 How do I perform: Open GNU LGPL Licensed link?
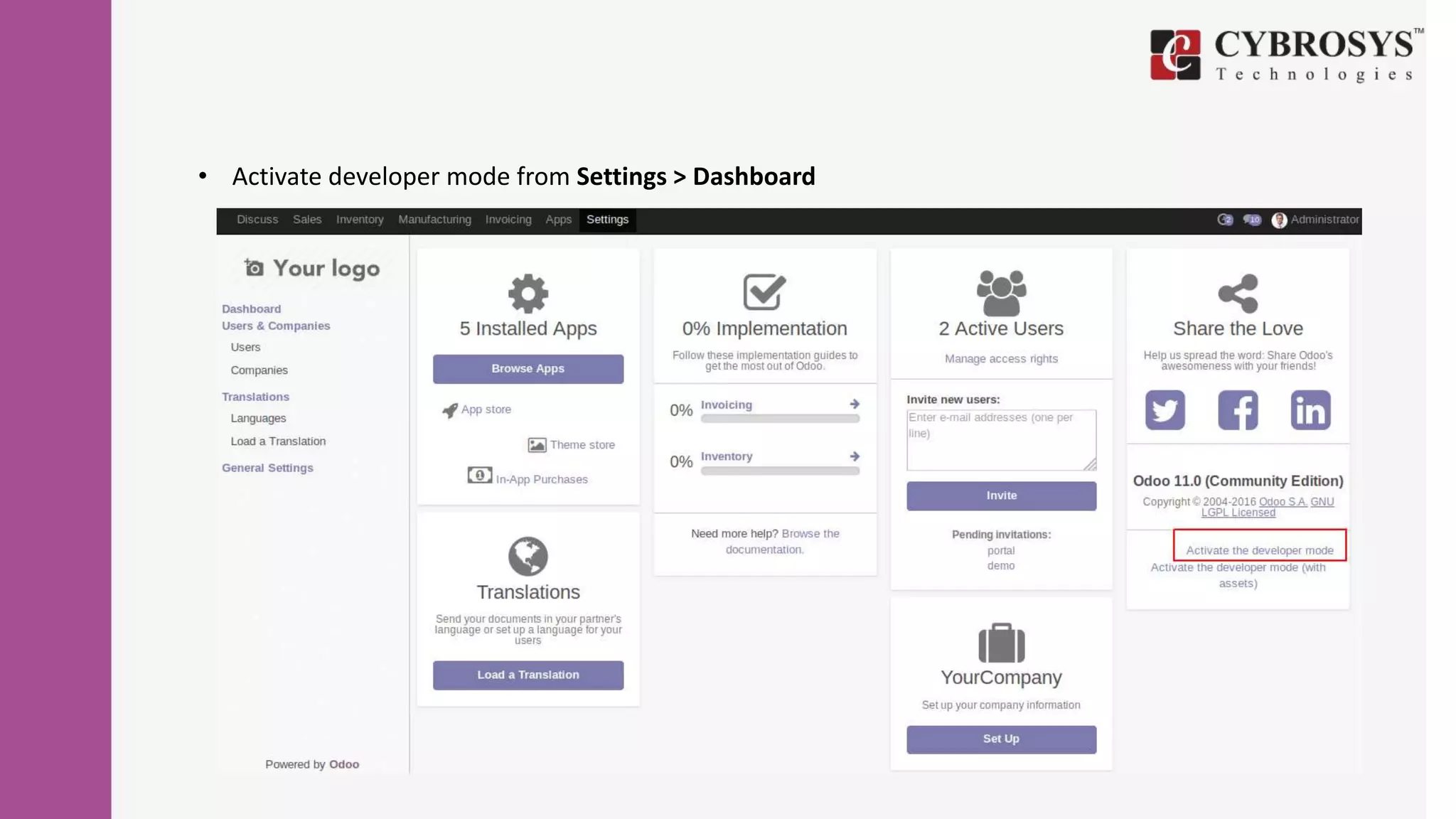tap(1268, 507)
